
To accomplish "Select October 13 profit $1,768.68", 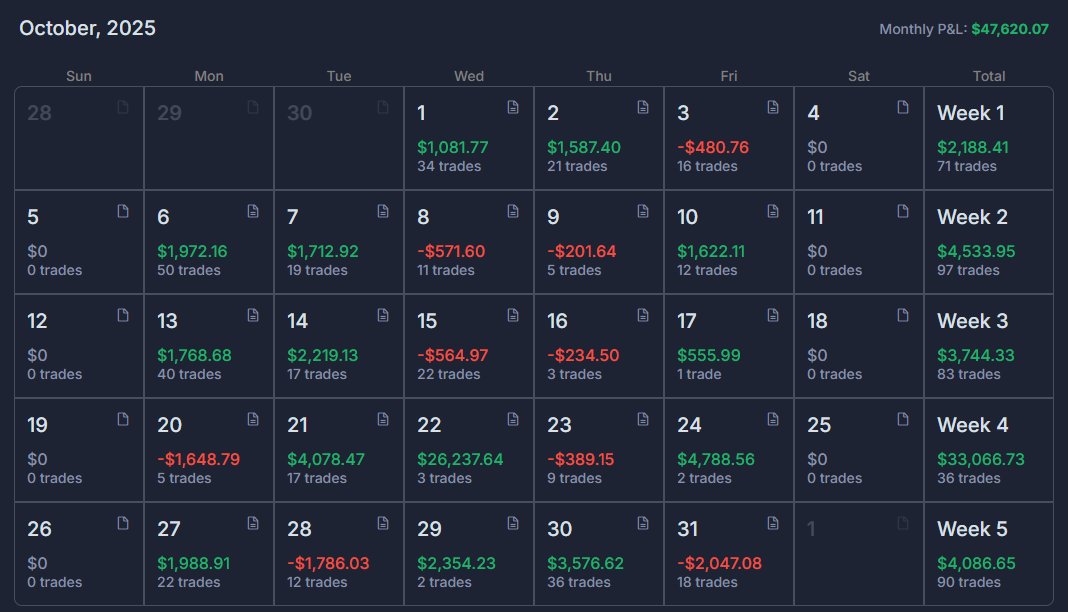I will tap(194, 355).
